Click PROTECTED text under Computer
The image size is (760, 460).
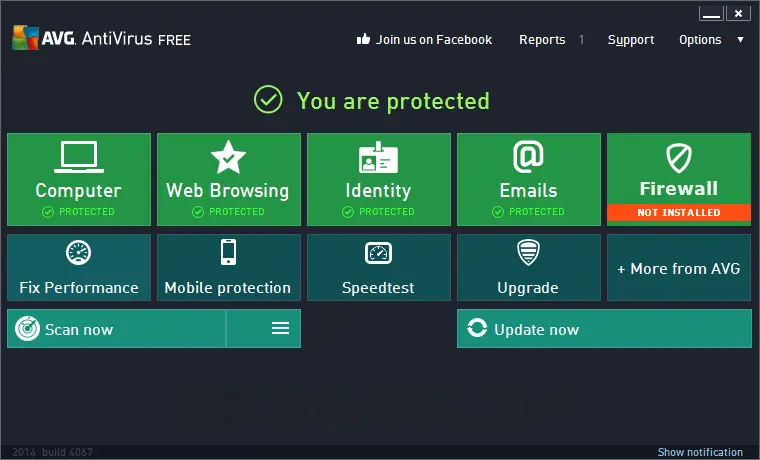pyautogui.click(x=87, y=212)
